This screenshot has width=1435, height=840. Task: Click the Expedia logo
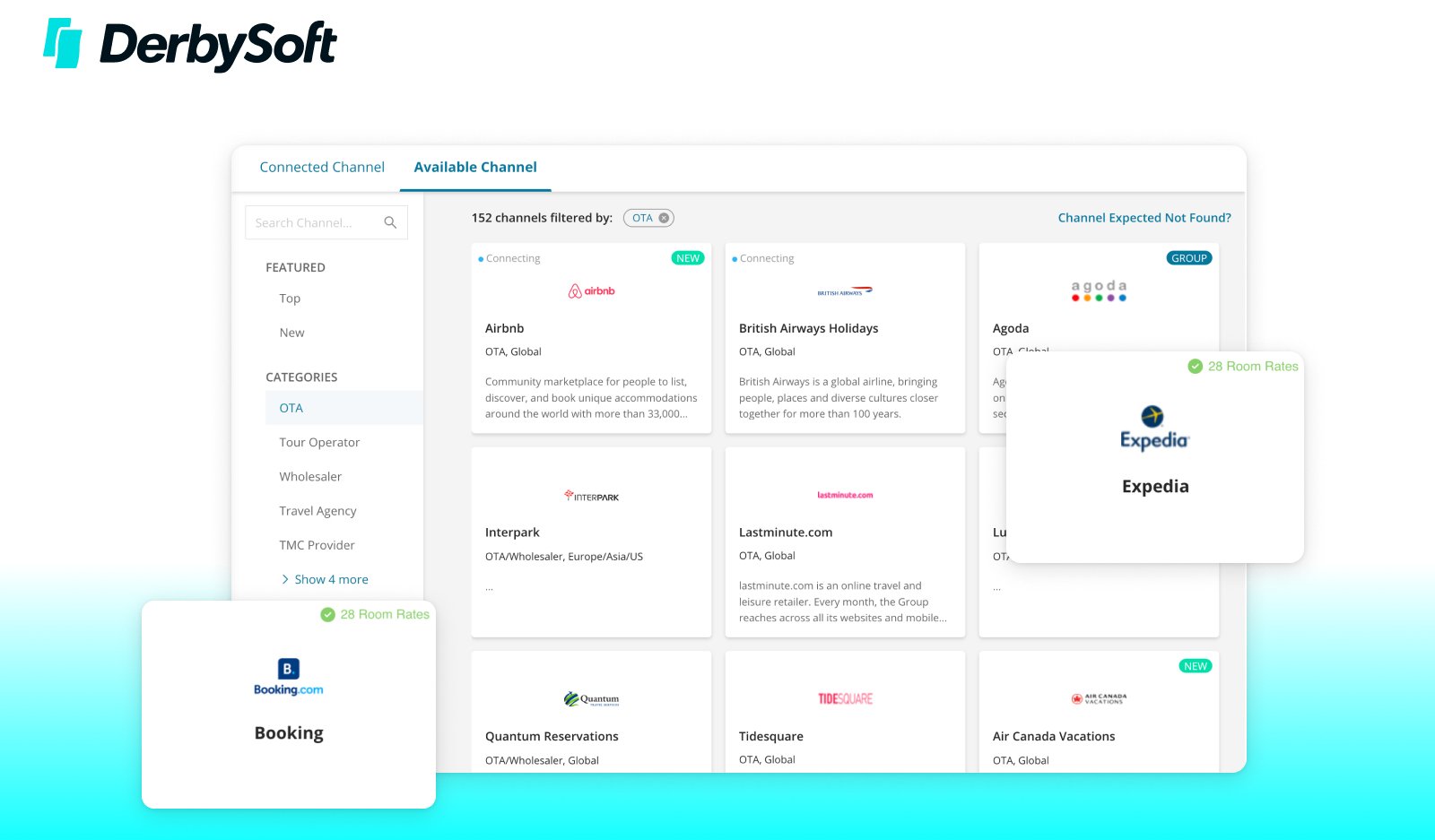[x=1154, y=429]
